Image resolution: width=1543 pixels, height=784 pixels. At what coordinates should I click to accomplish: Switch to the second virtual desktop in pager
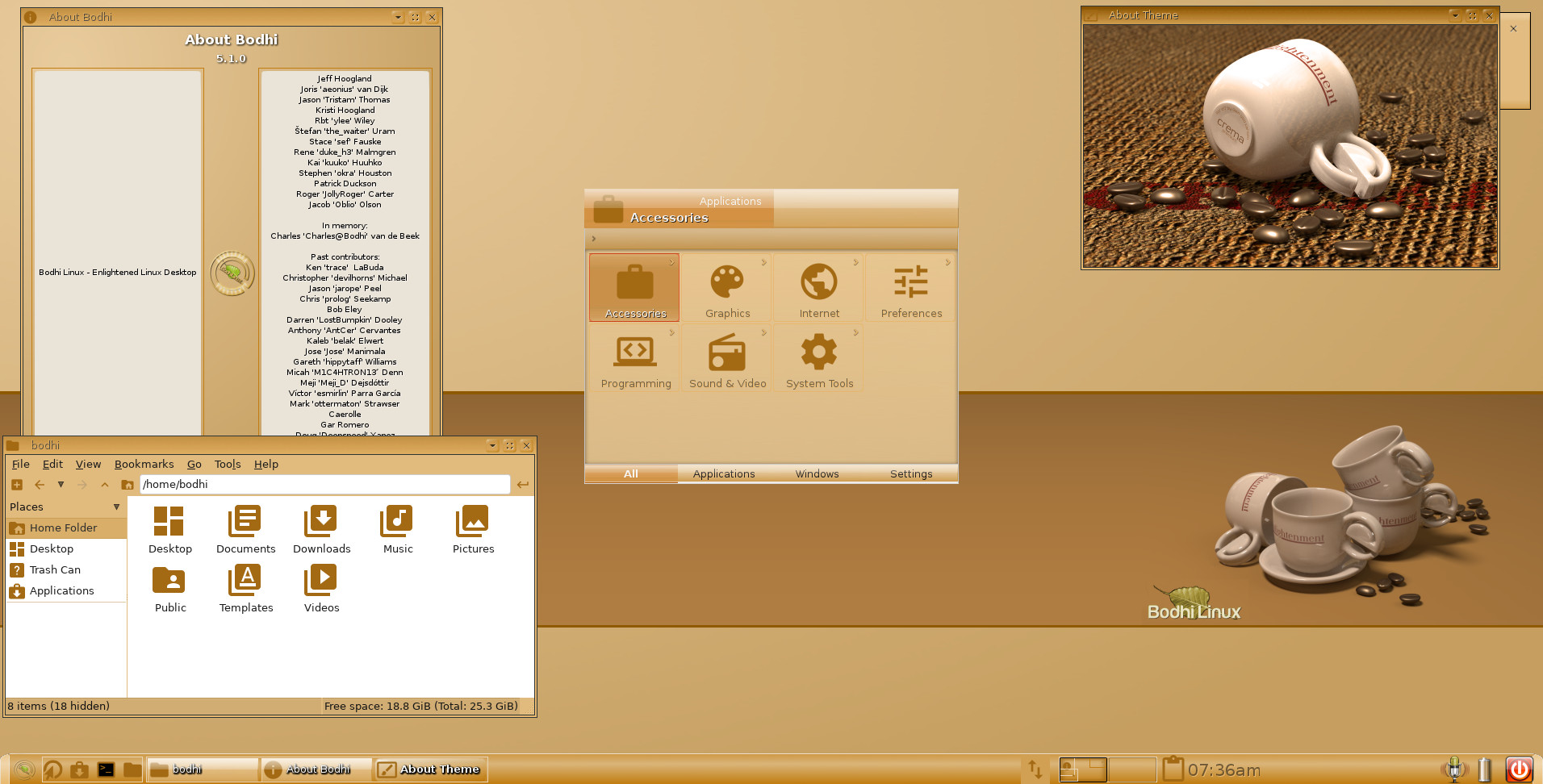pos(1131,769)
